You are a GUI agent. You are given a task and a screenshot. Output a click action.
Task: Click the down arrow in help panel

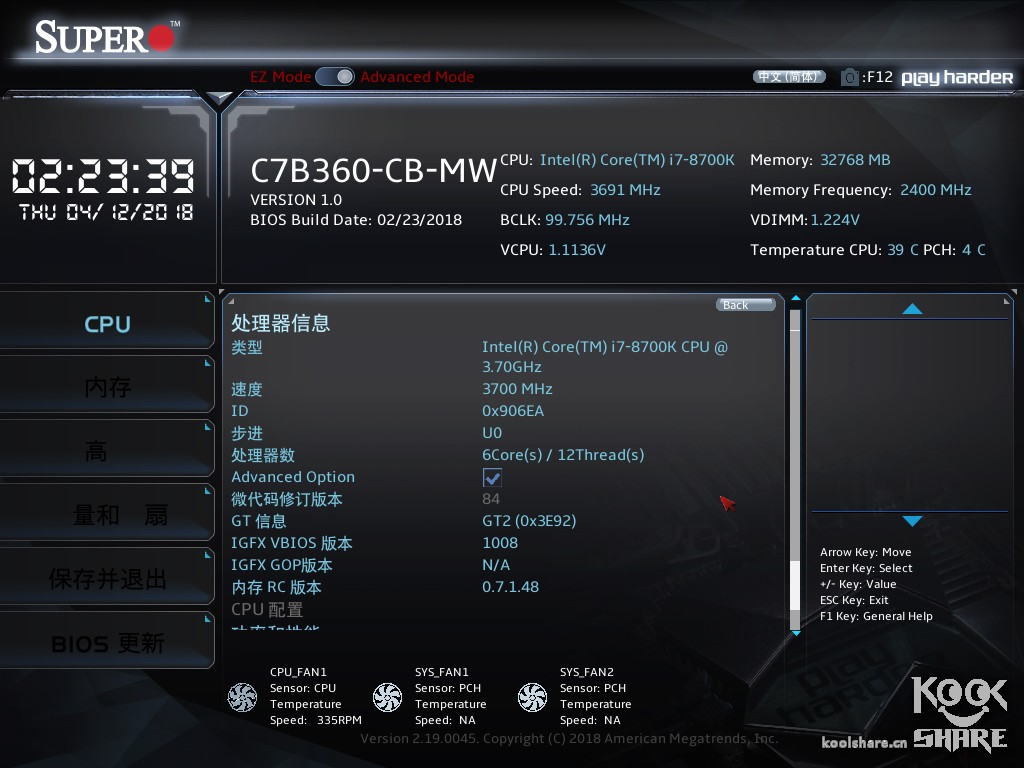tap(912, 520)
